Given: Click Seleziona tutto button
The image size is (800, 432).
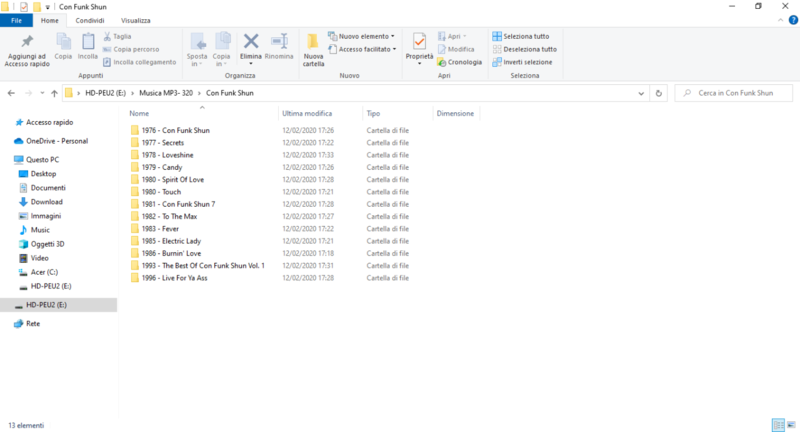Looking at the screenshot, I should (526, 36).
